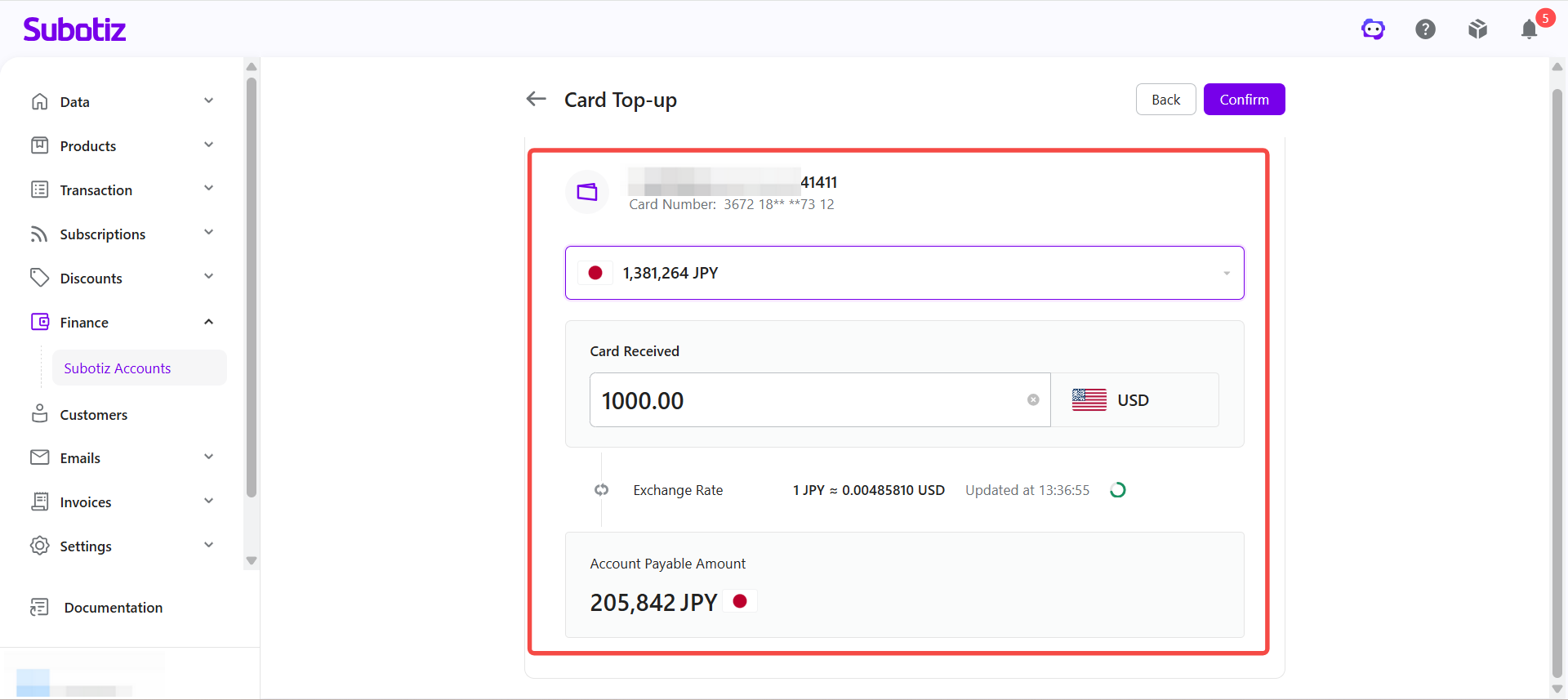The image size is (1568, 700).
Task: Click the exchange rate value 0.00485810 USD
Action: pyautogui.click(x=893, y=490)
